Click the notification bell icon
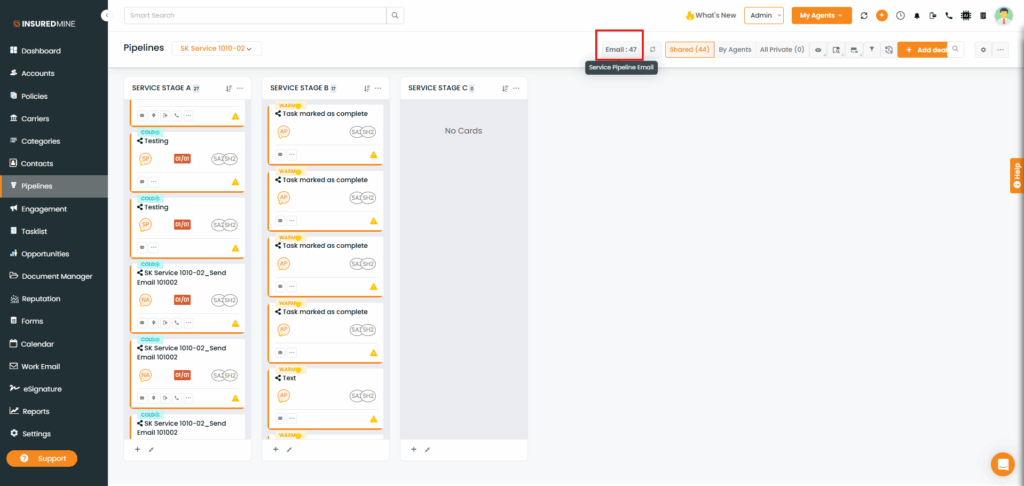The height and width of the screenshot is (486, 1024). [917, 16]
